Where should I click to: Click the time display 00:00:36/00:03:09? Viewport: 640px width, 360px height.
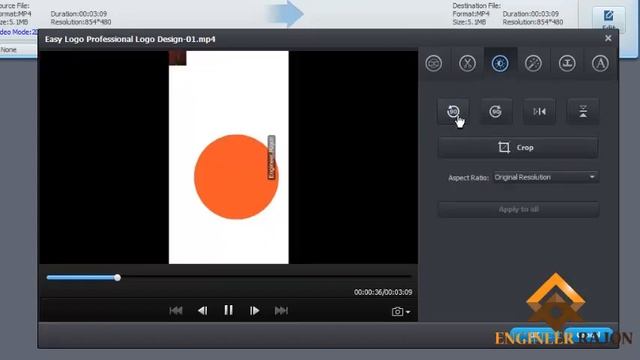coord(383,292)
